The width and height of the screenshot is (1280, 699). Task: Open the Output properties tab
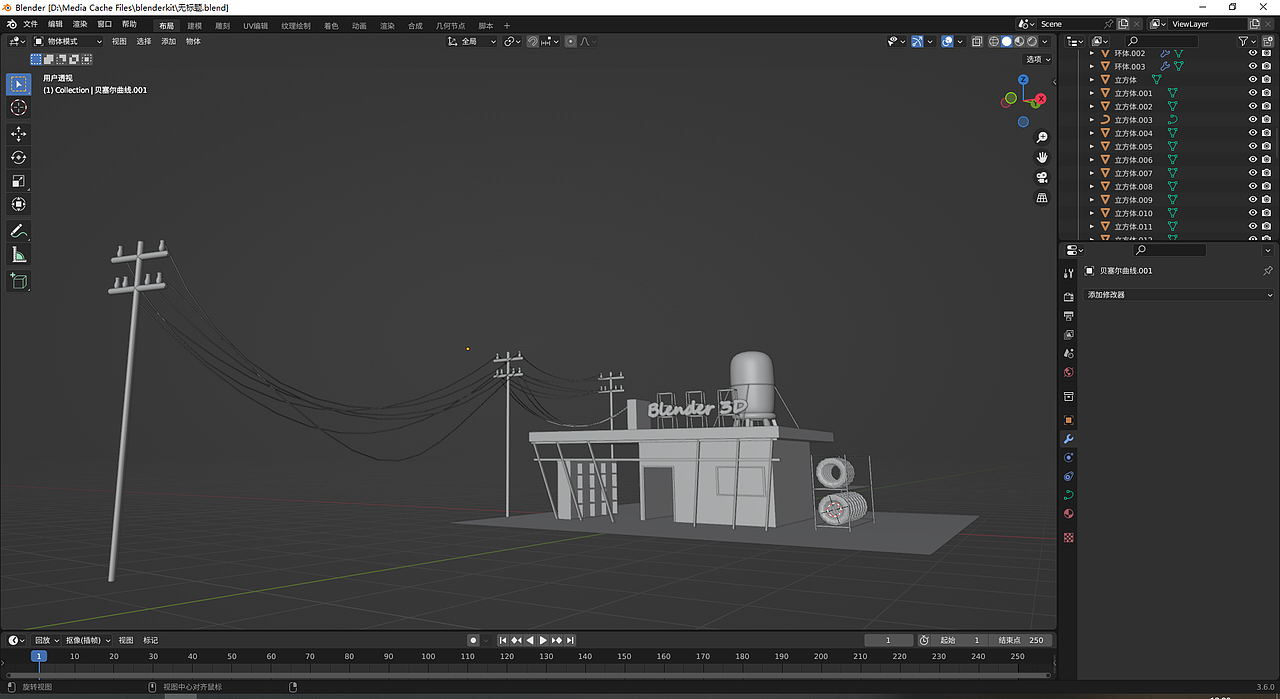[x=1068, y=316]
